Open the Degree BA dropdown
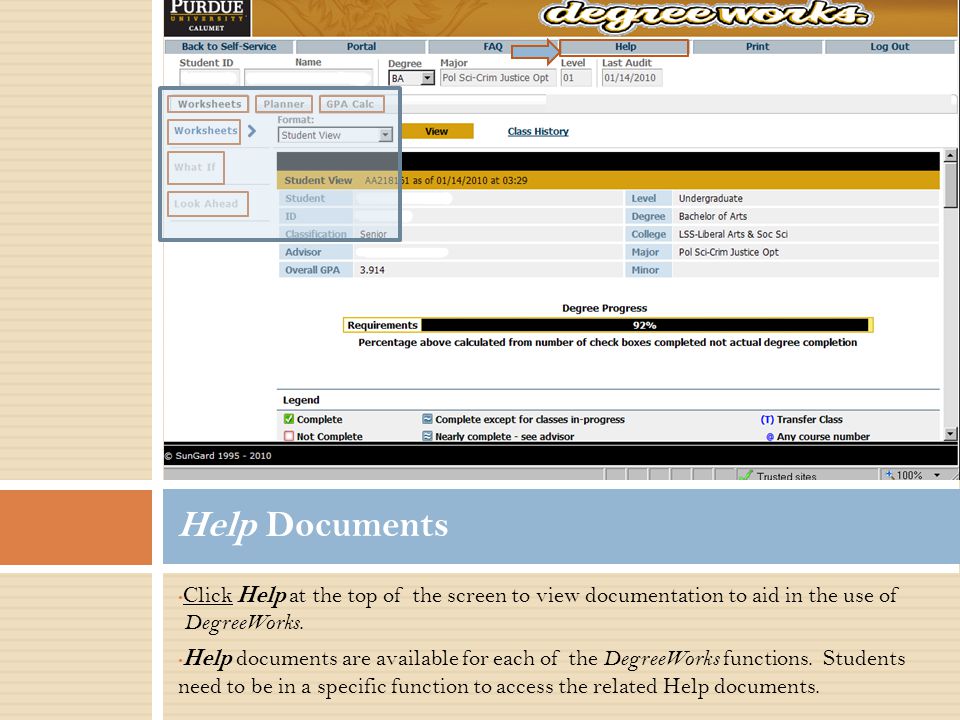 pos(411,78)
